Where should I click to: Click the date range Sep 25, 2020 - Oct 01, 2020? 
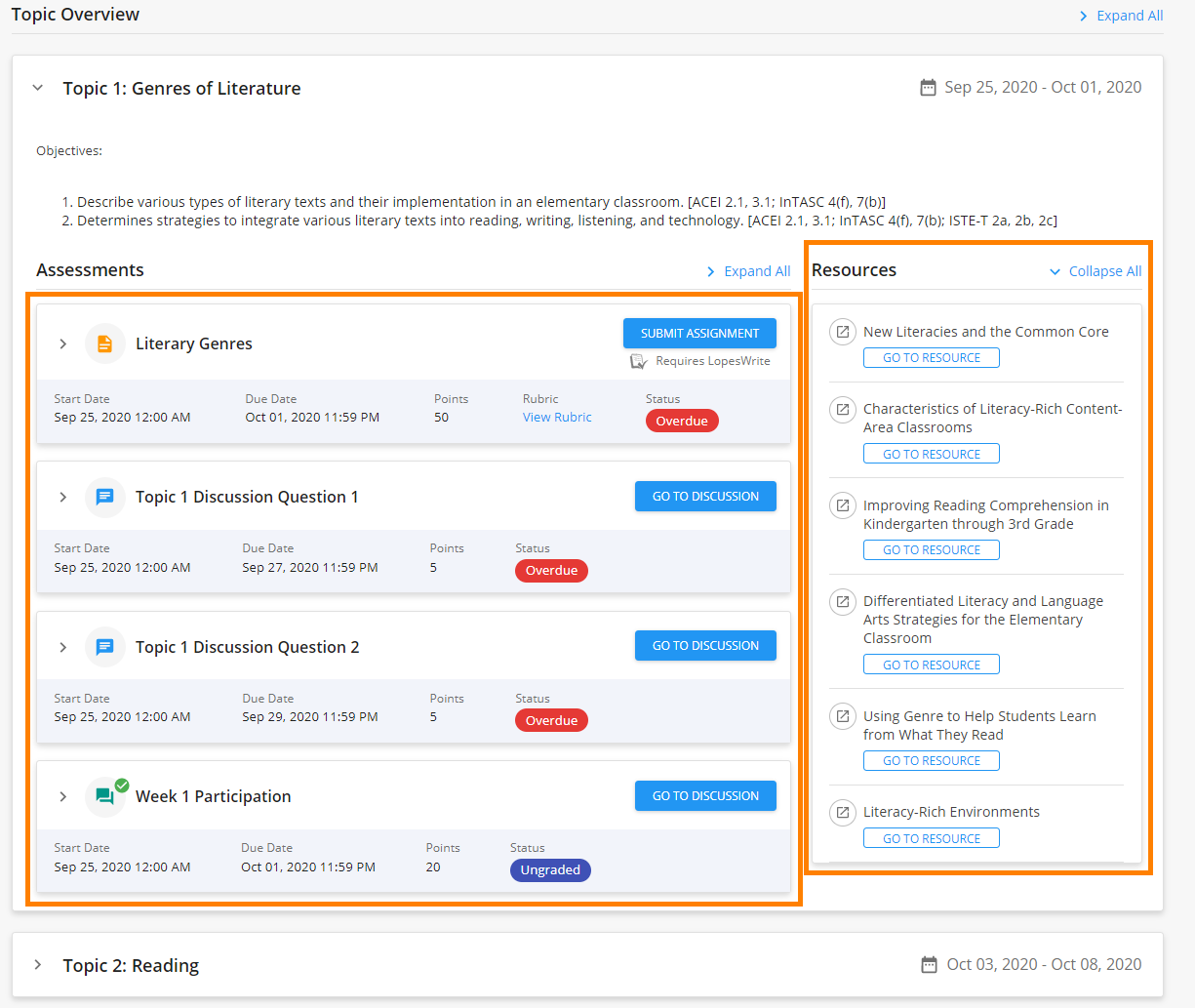(1043, 87)
